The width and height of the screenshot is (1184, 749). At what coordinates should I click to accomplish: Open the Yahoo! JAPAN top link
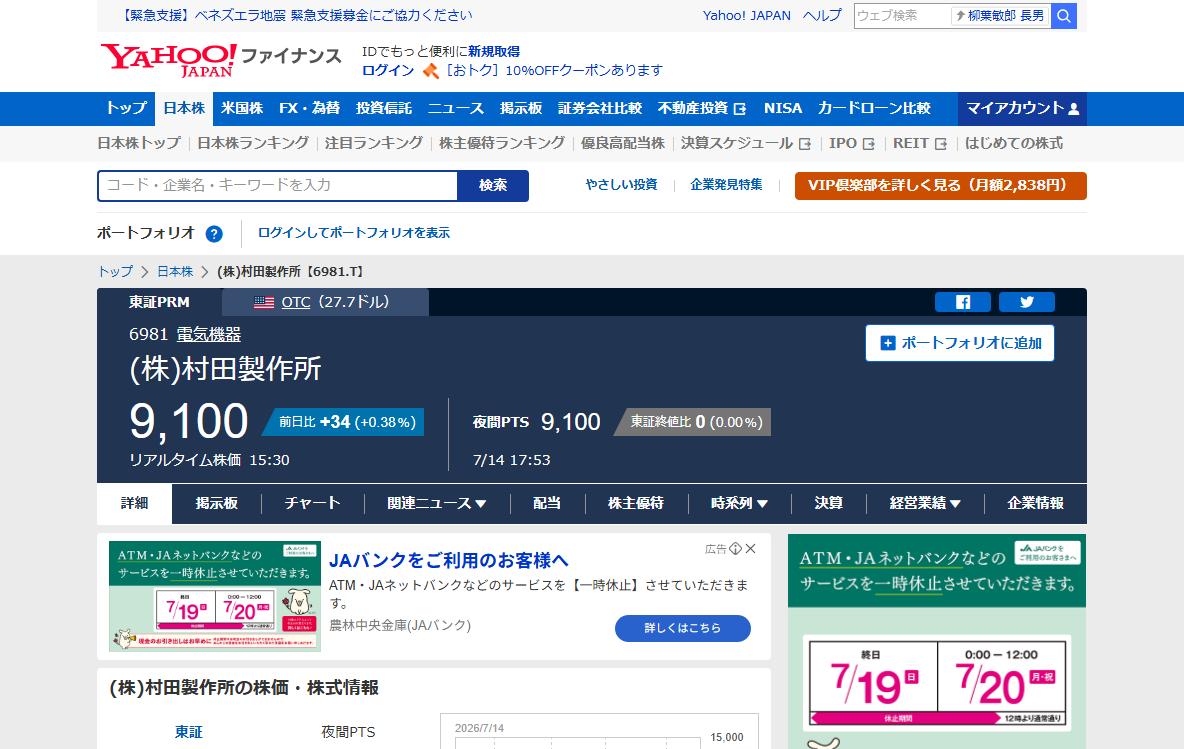click(747, 15)
